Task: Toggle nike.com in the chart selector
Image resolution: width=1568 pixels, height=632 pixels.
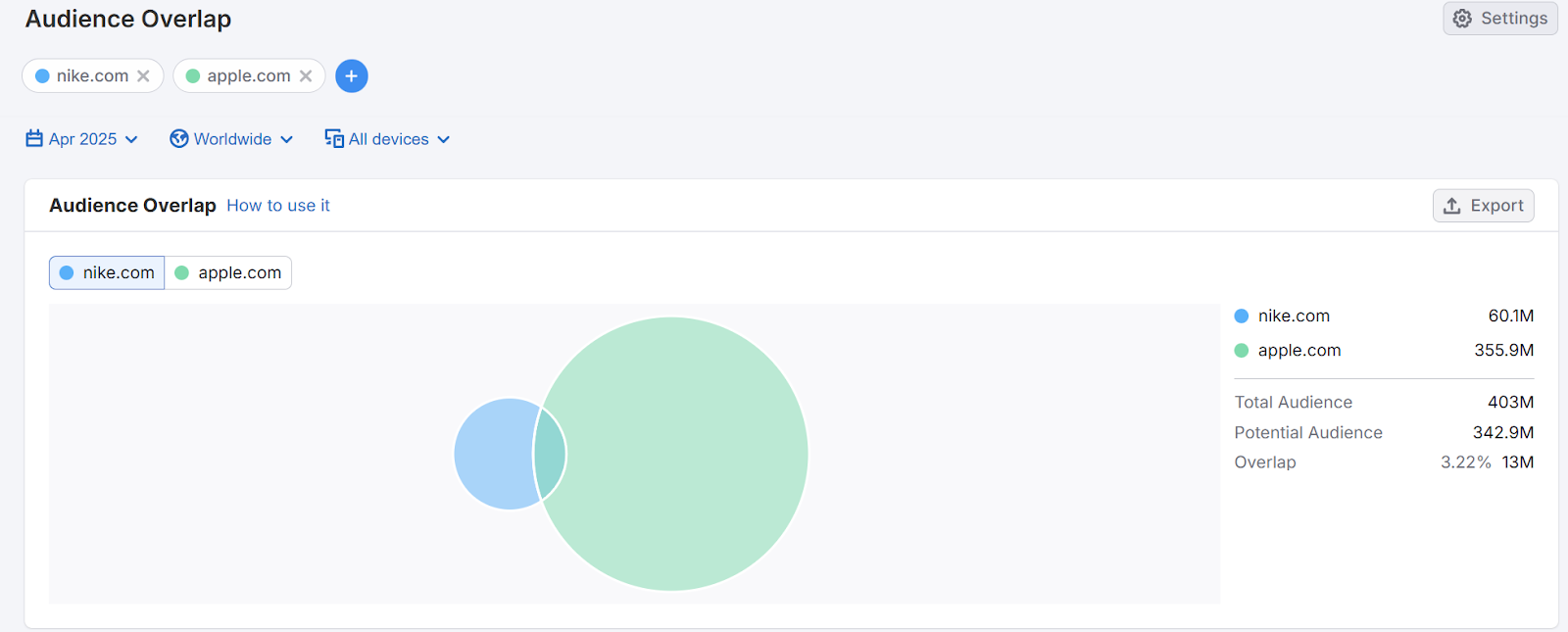Action: [x=107, y=272]
